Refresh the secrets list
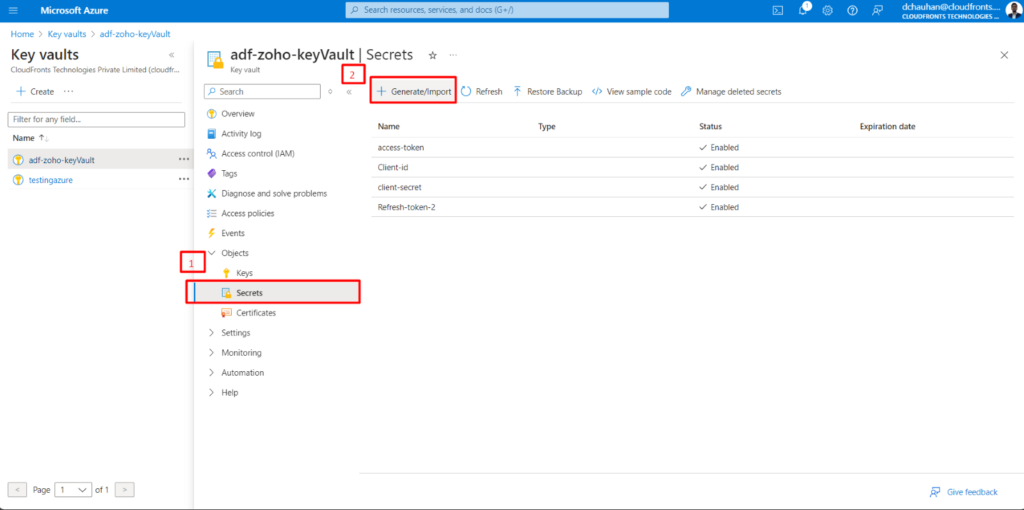Viewport: 1024px width, 510px height. (482, 91)
